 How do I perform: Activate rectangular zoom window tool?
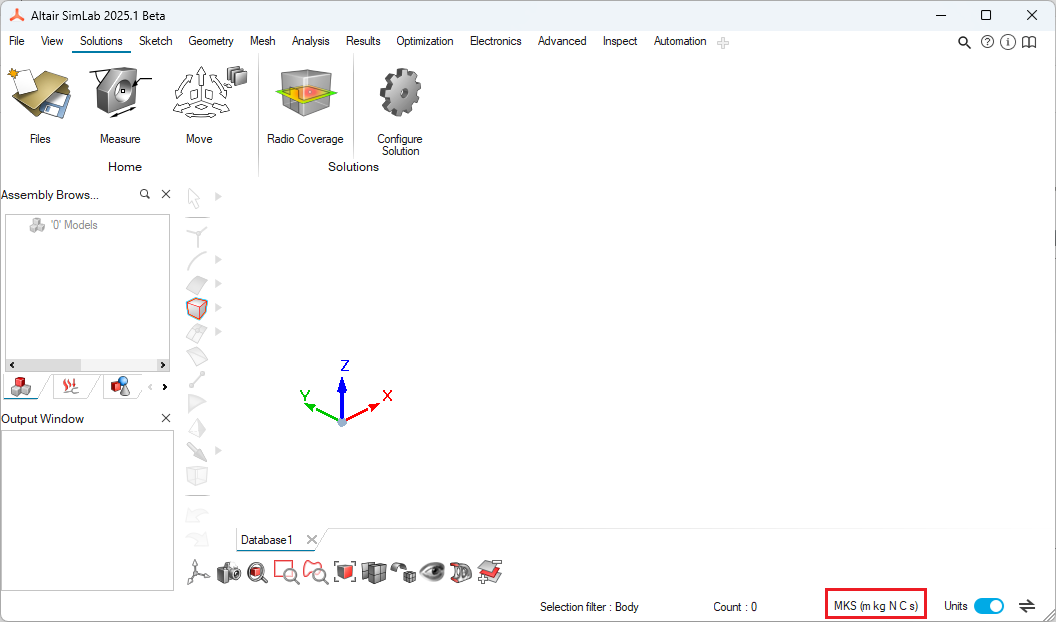287,572
